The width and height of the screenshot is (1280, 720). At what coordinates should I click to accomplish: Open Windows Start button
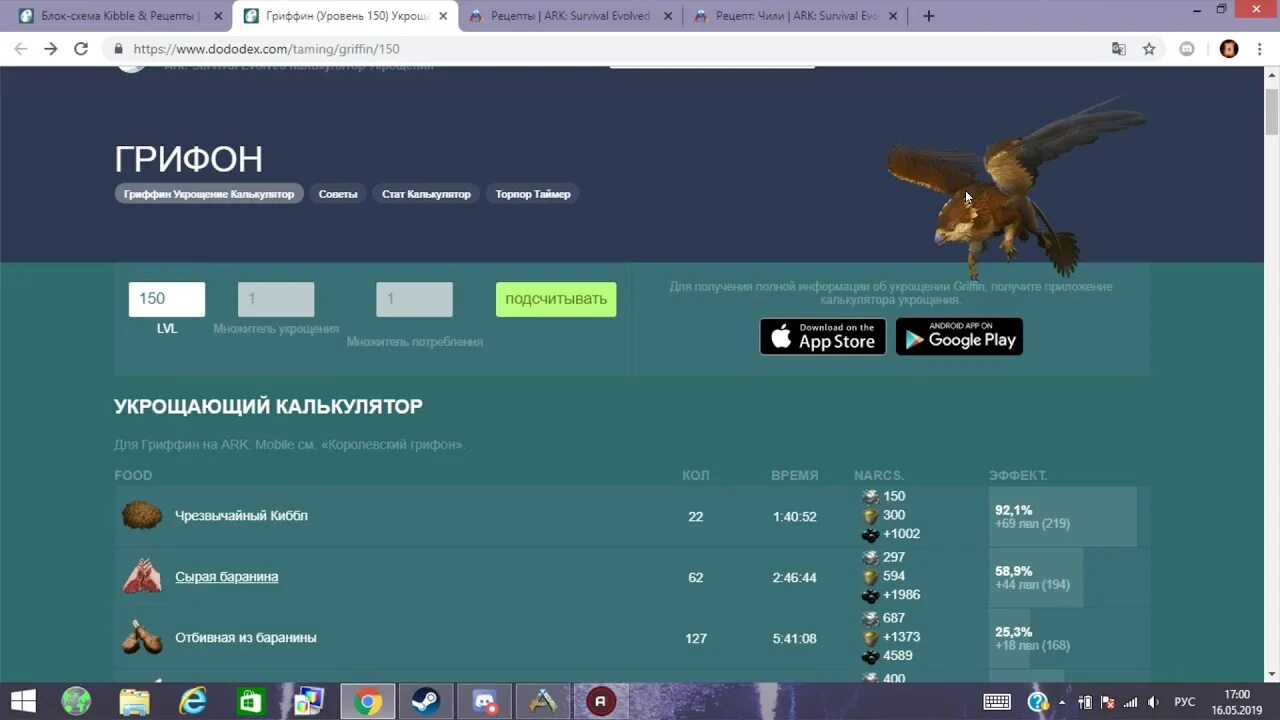(24, 702)
